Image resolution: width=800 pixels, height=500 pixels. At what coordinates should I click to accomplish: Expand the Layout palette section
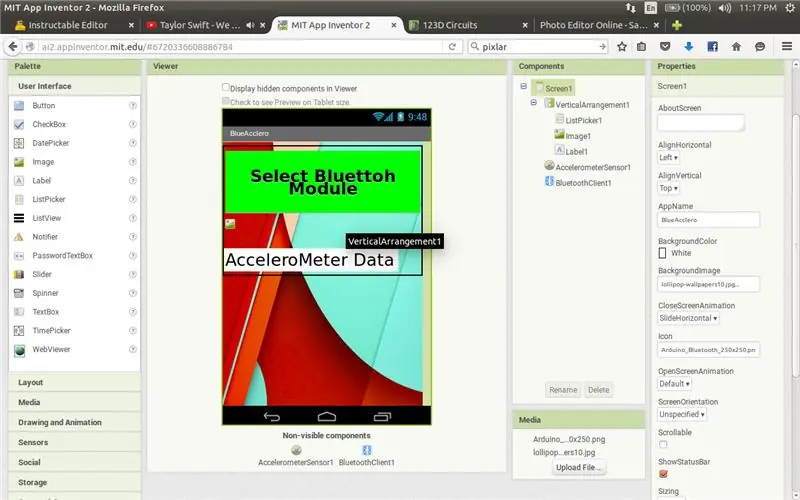74,383
